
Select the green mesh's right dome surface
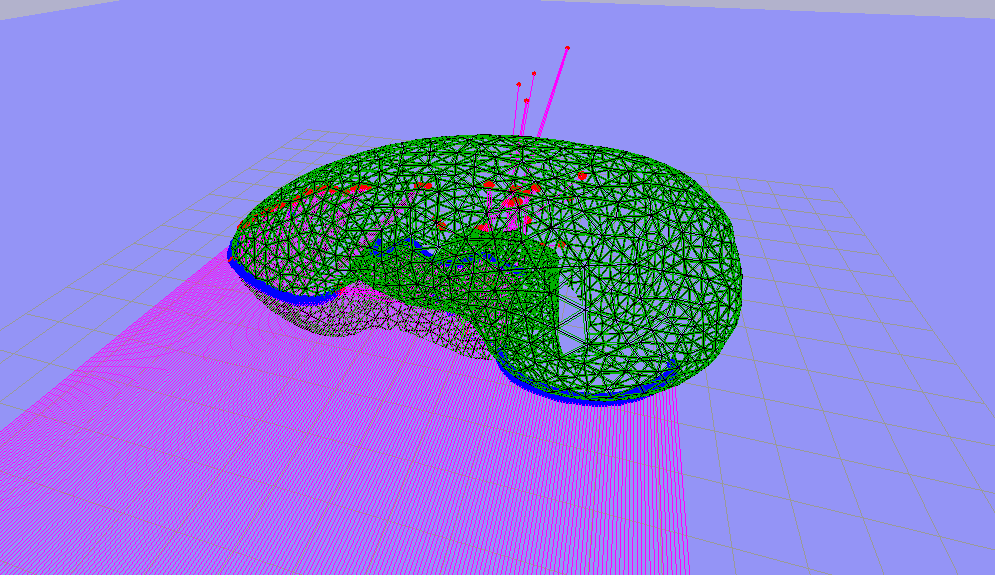[x=660, y=250]
